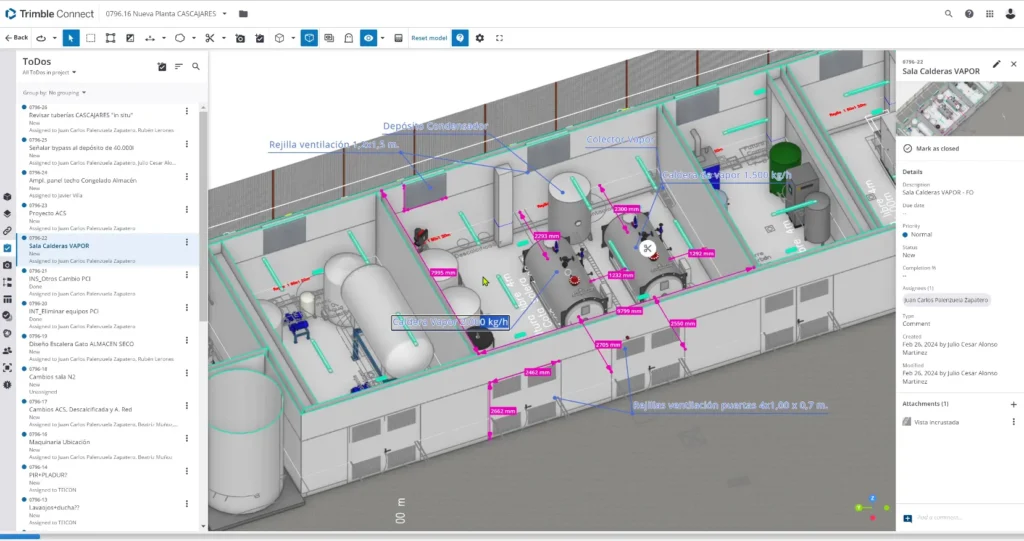Go back using the Back arrow
1024x541 pixels.
click(x=16, y=38)
